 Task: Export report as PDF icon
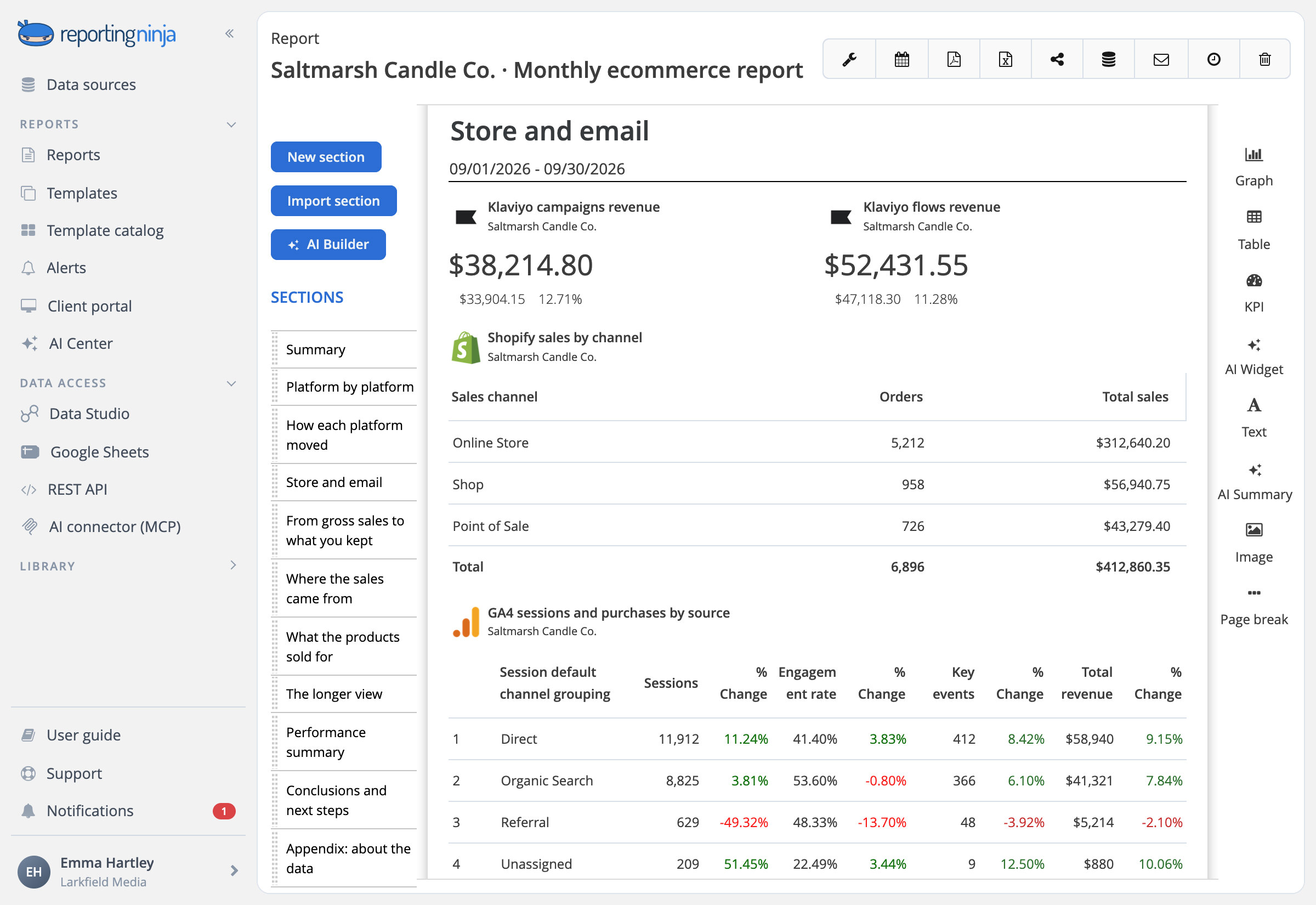click(x=954, y=59)
